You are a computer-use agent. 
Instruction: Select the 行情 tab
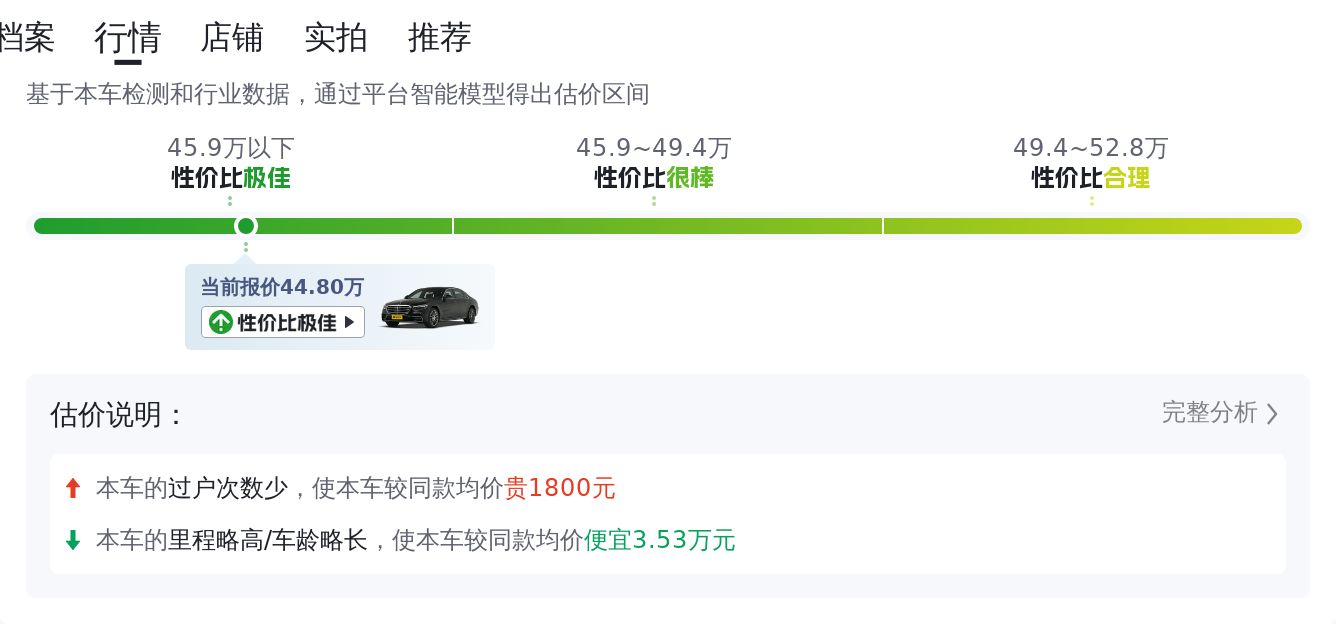click(x=128, y=38)
